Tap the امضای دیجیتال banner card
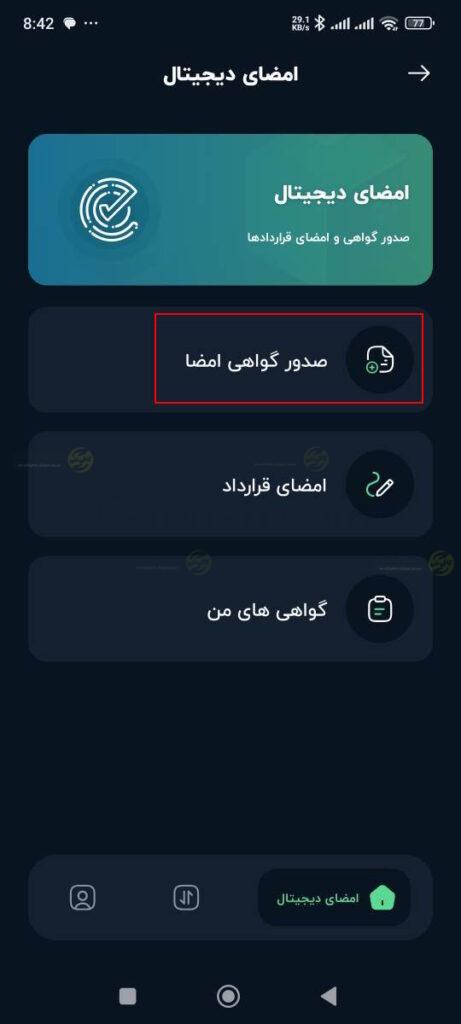The height and width of the screenshot is (1024, 461). pos(230,210)
